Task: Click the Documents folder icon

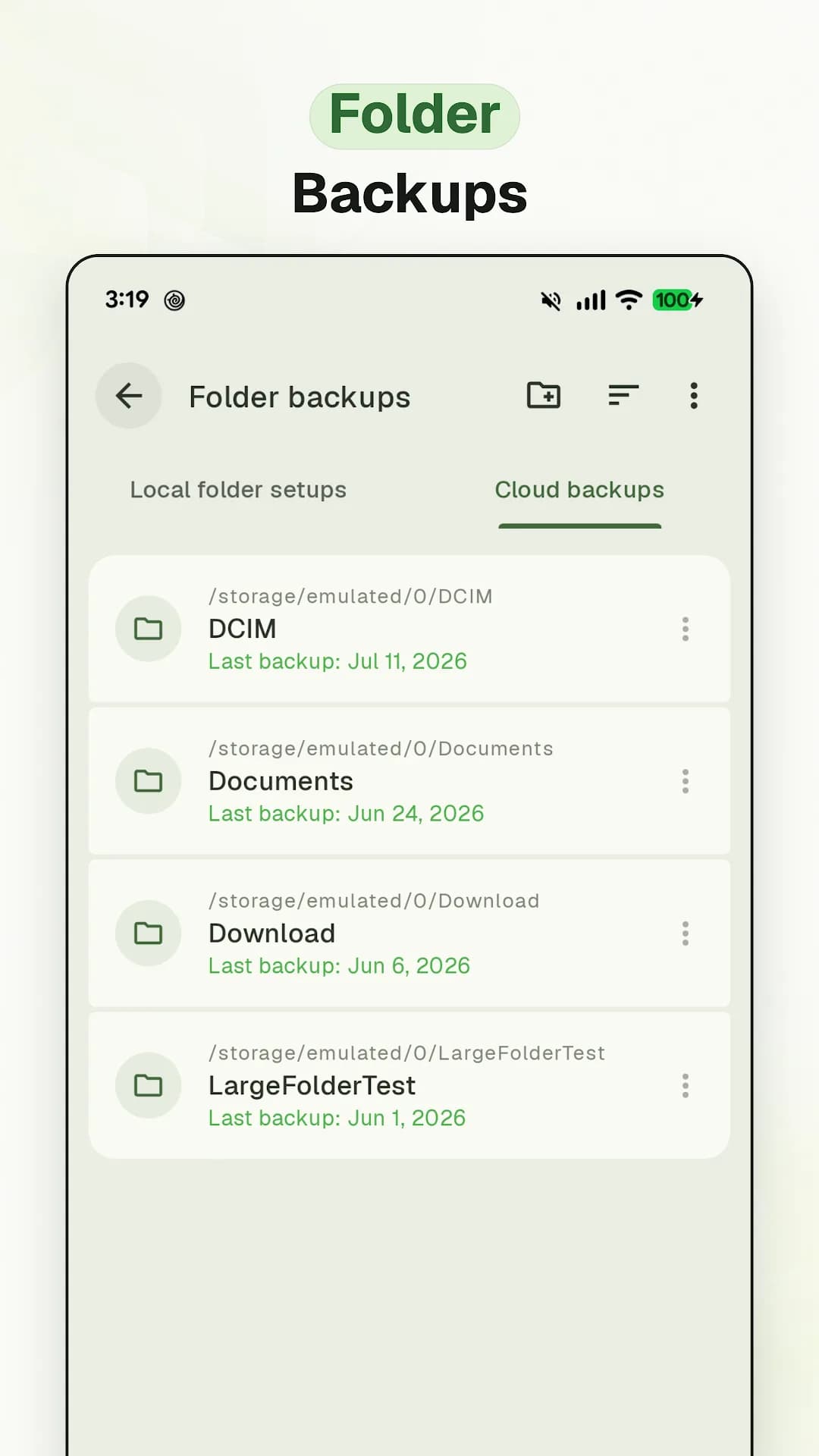Action: click(x=148, y=781)
